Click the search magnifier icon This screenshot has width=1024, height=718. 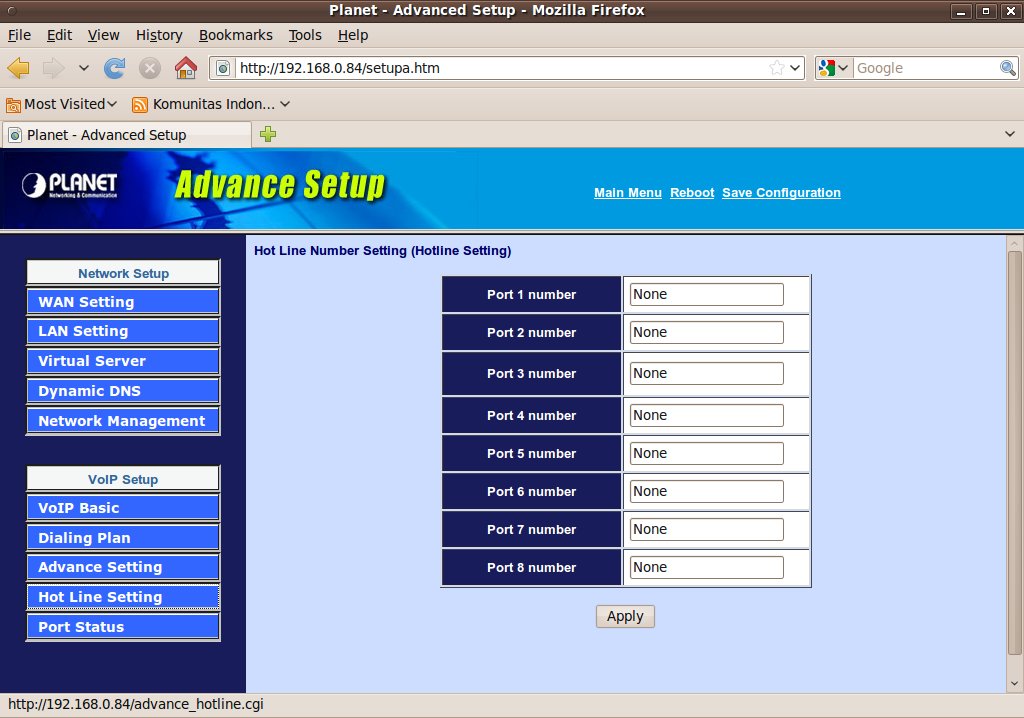(x=1008, y=68)
